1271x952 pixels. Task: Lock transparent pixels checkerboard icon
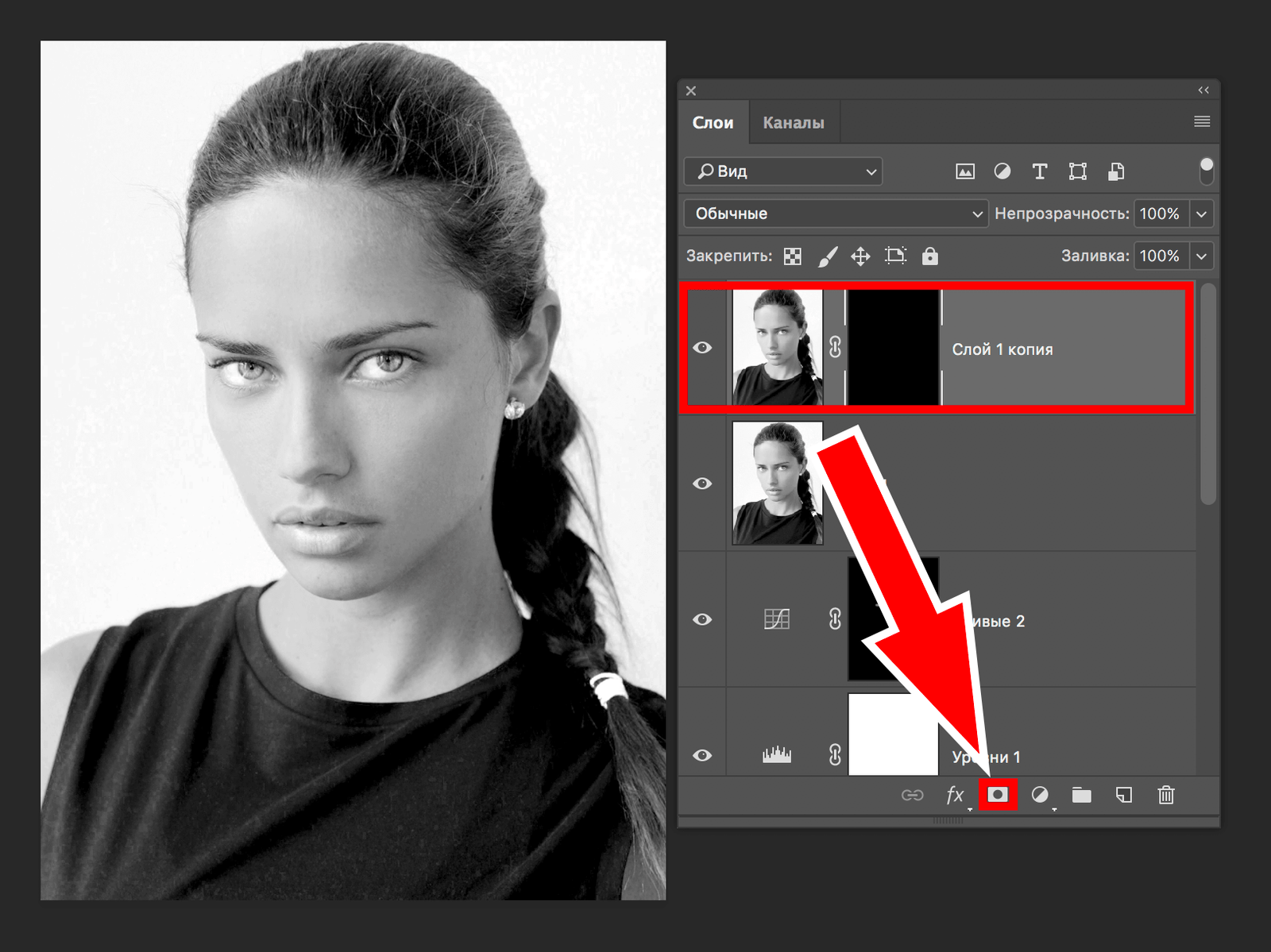pyautogui.click(x=792, y=256)
